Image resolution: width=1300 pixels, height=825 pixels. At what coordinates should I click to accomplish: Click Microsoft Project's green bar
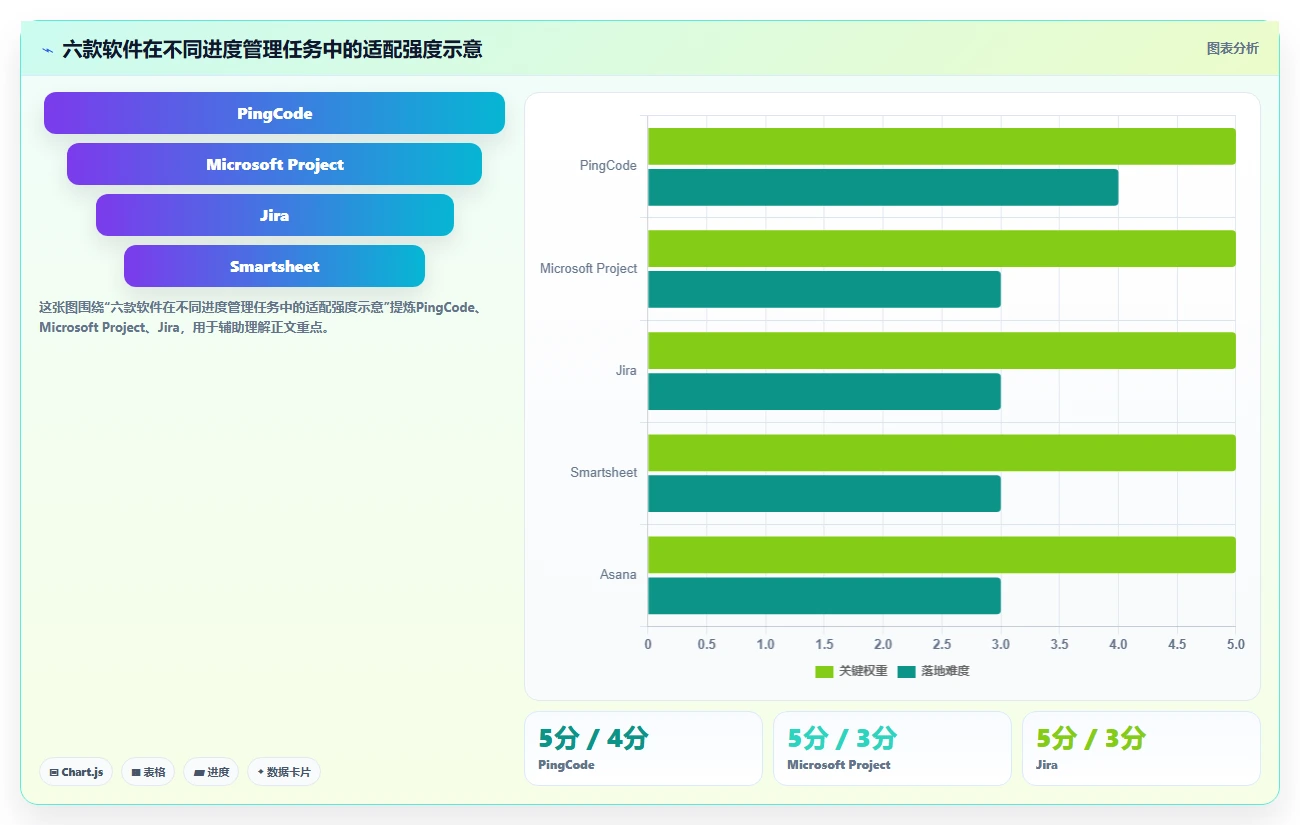point(941,249)
